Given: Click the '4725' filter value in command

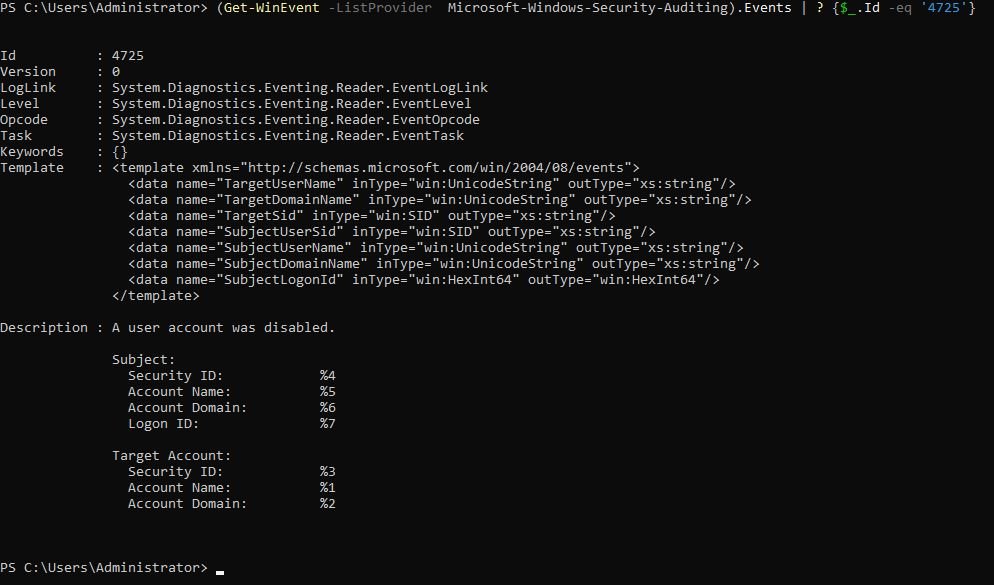Looking at the screenshot, I should [944, 8].
